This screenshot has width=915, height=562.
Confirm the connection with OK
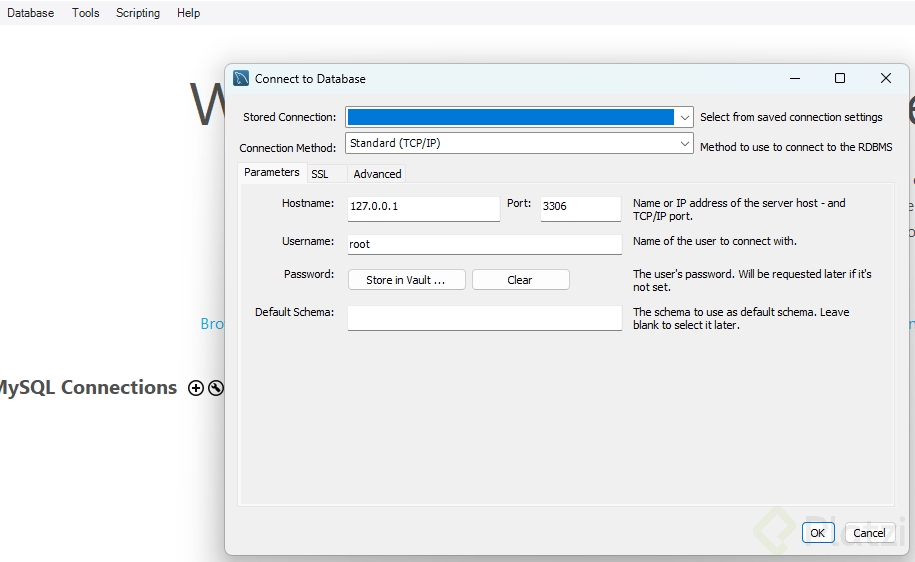[818, 533]
